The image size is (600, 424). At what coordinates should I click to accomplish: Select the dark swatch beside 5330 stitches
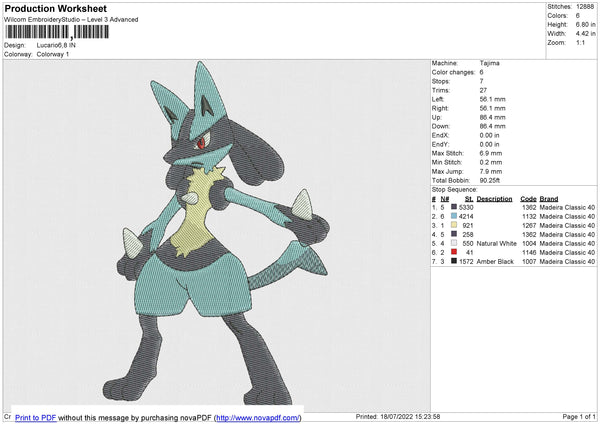tap(454, 207)
